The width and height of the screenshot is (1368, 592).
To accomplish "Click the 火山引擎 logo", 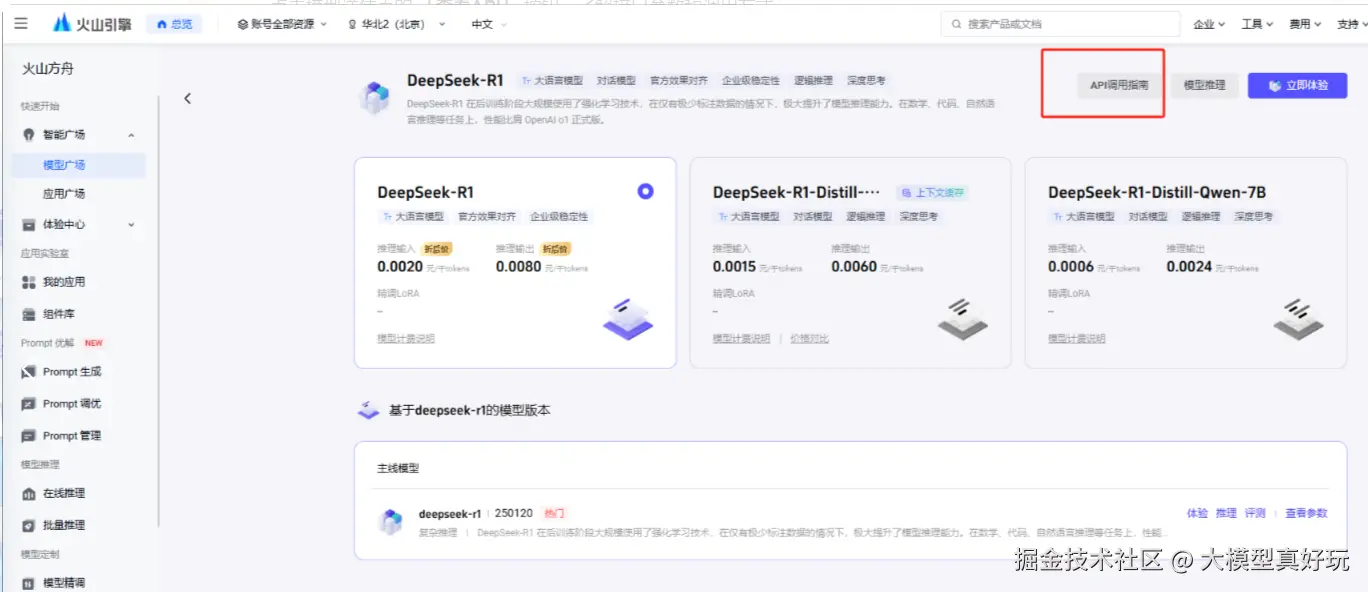I will (92, 23).
